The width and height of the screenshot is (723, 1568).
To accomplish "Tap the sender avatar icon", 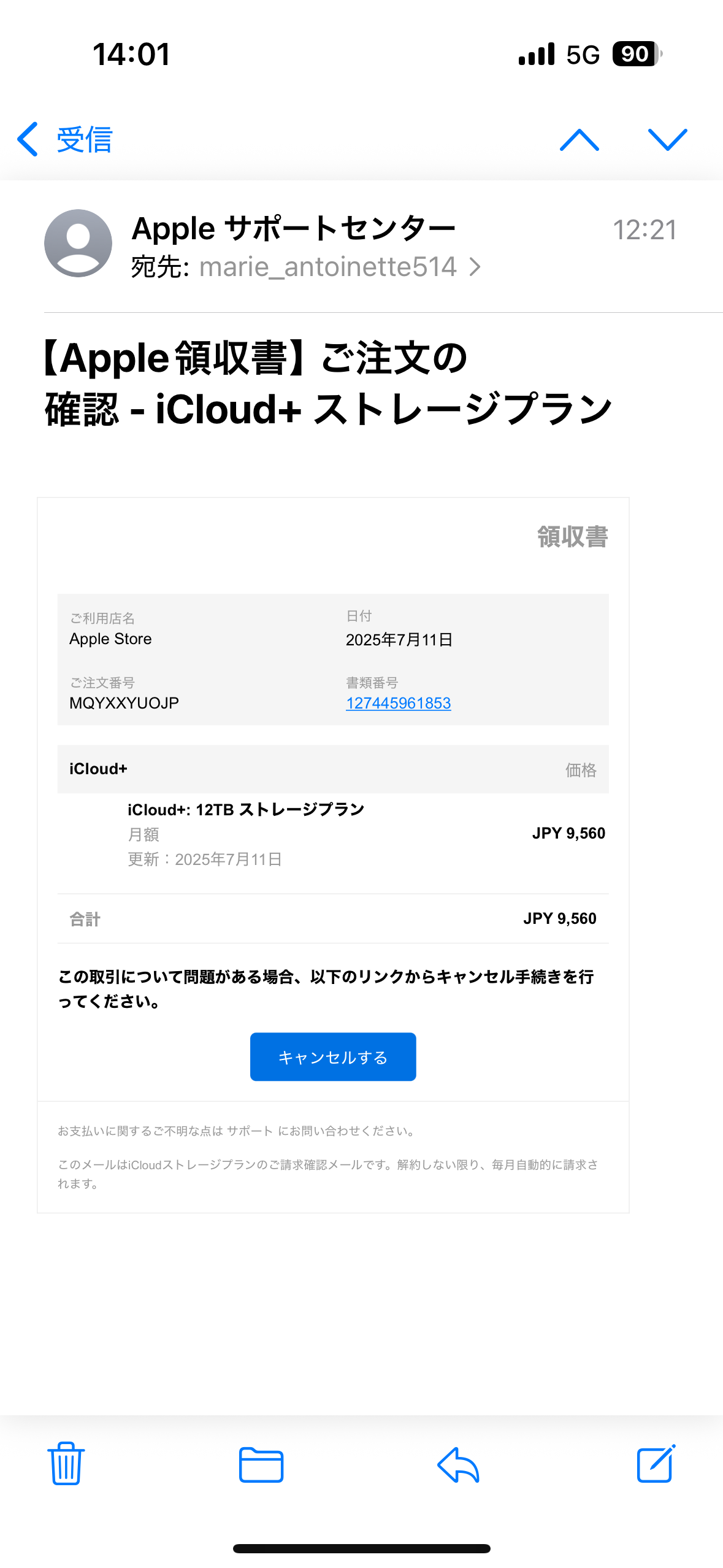I will (78, 243).
